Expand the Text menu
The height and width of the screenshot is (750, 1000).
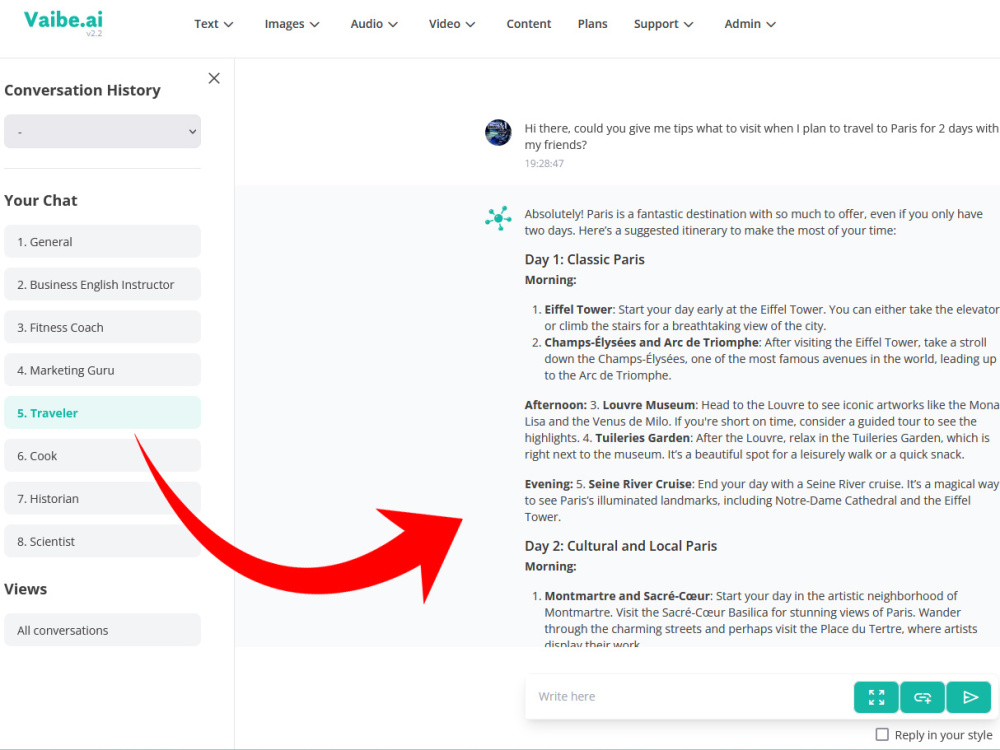coord(214,24)
